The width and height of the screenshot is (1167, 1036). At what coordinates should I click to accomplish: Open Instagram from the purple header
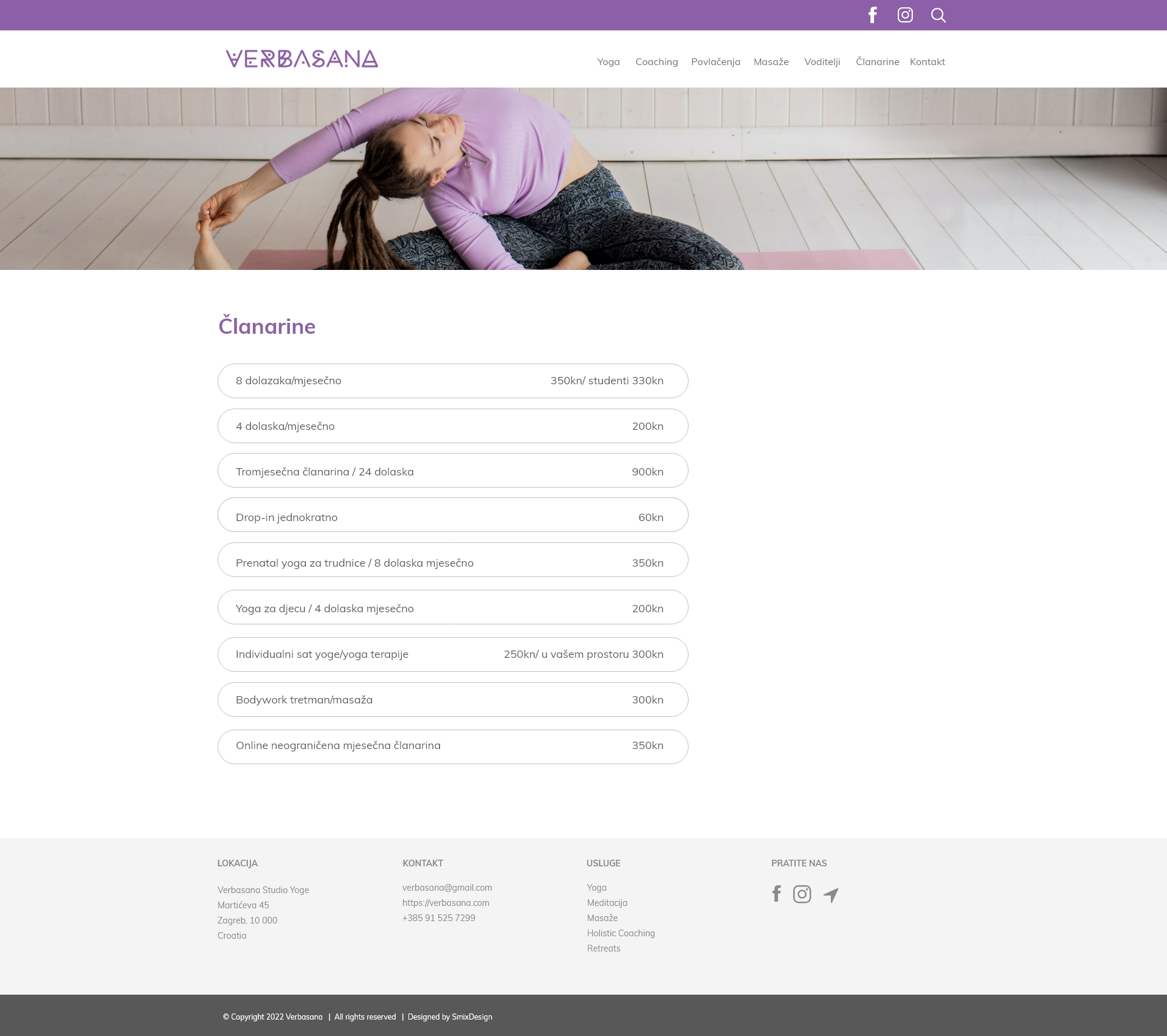coord(905,15)
